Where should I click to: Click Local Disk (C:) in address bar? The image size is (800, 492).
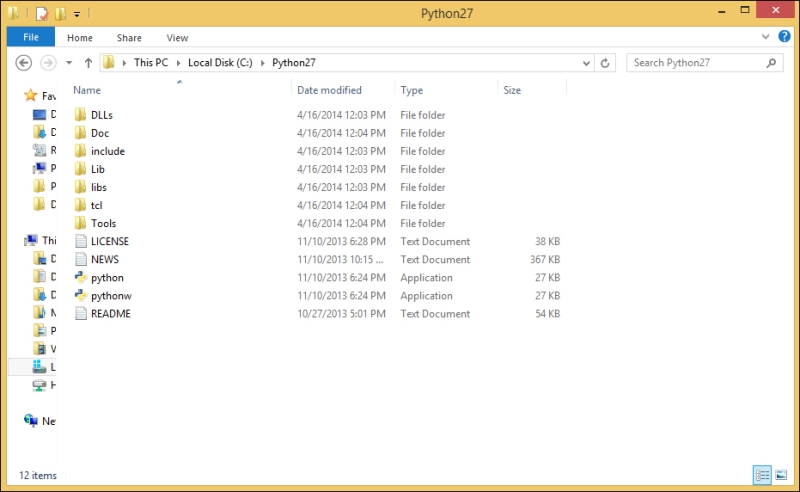[220, 63]
